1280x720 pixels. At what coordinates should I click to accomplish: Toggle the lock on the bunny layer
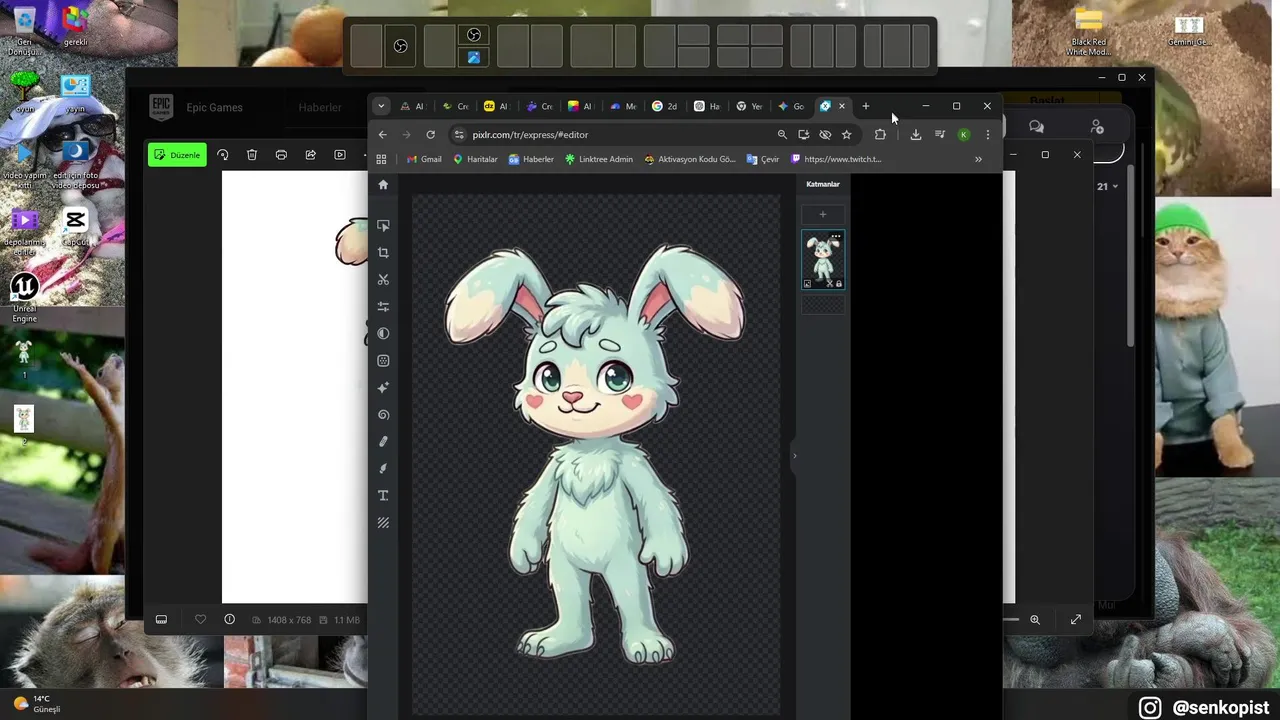(x=839, y=284)
